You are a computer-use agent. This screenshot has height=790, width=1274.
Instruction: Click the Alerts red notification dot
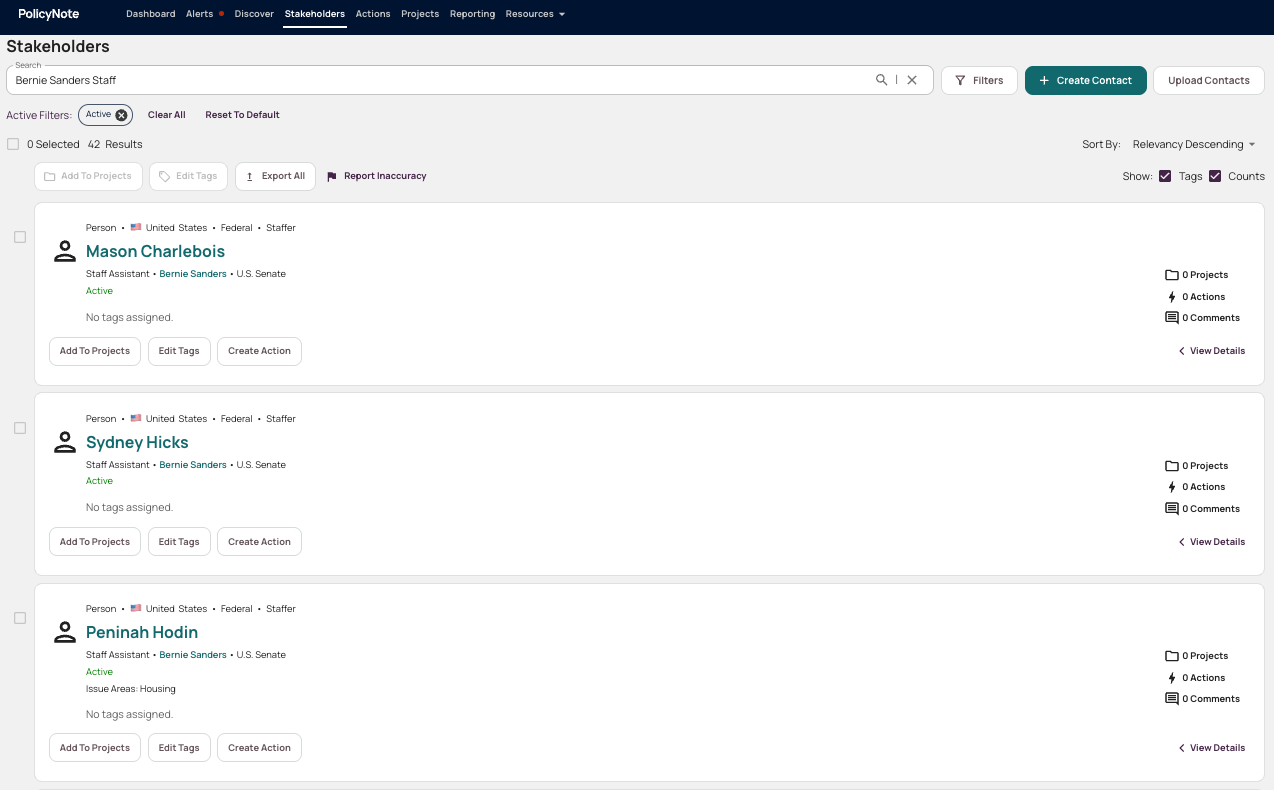point(221,14)
